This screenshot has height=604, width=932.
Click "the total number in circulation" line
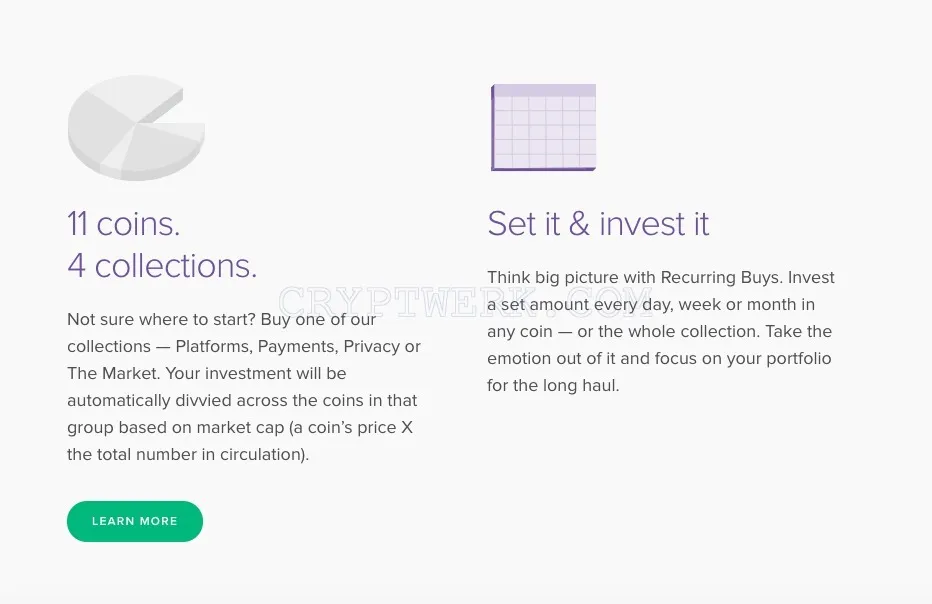click(188, 454)
